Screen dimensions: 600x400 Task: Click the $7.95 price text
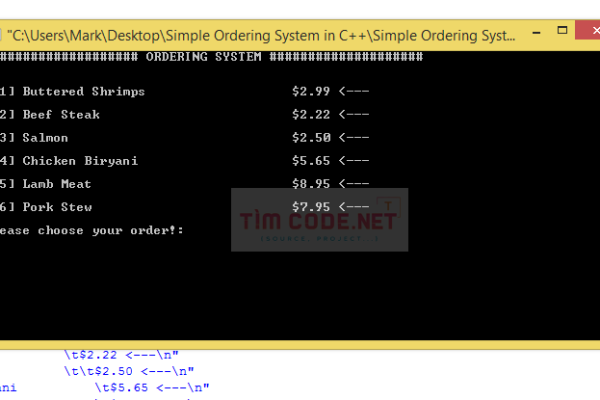(x=311, y=207)
